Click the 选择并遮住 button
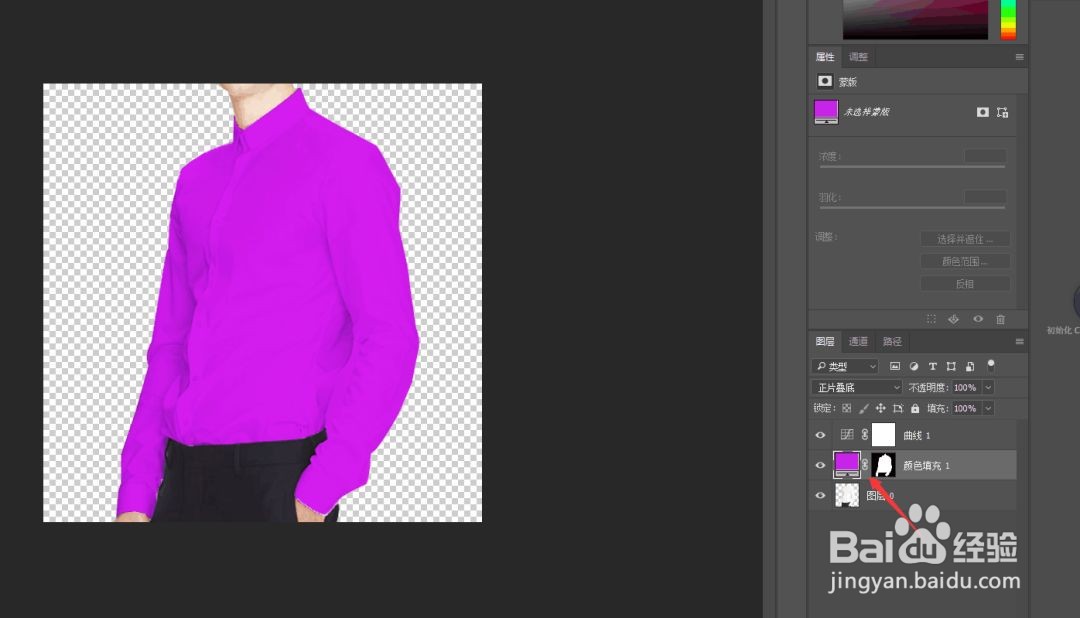This screenshot has width=1080, height=618. click(x=964, y=238)
